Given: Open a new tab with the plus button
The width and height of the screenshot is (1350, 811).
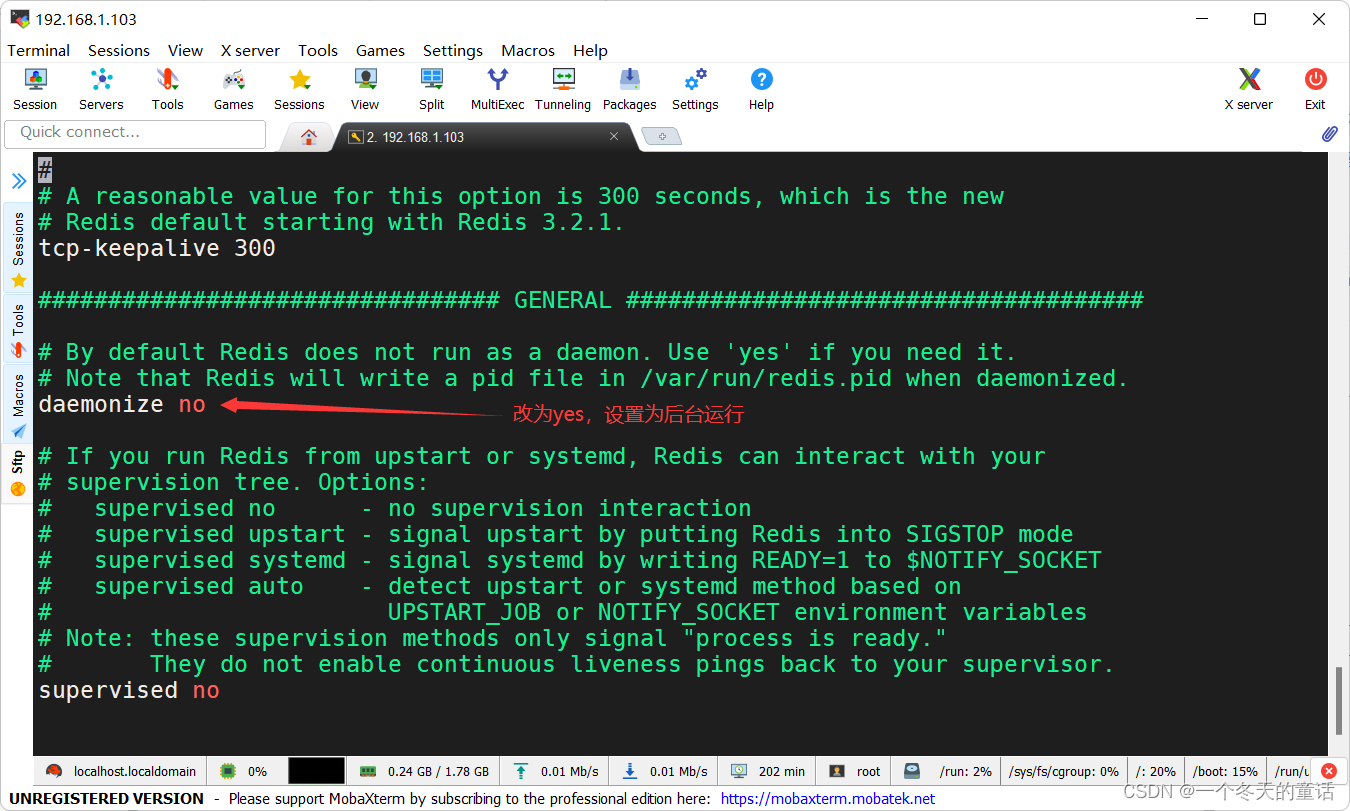Looking at the screenshot, I should coord(661,136).
